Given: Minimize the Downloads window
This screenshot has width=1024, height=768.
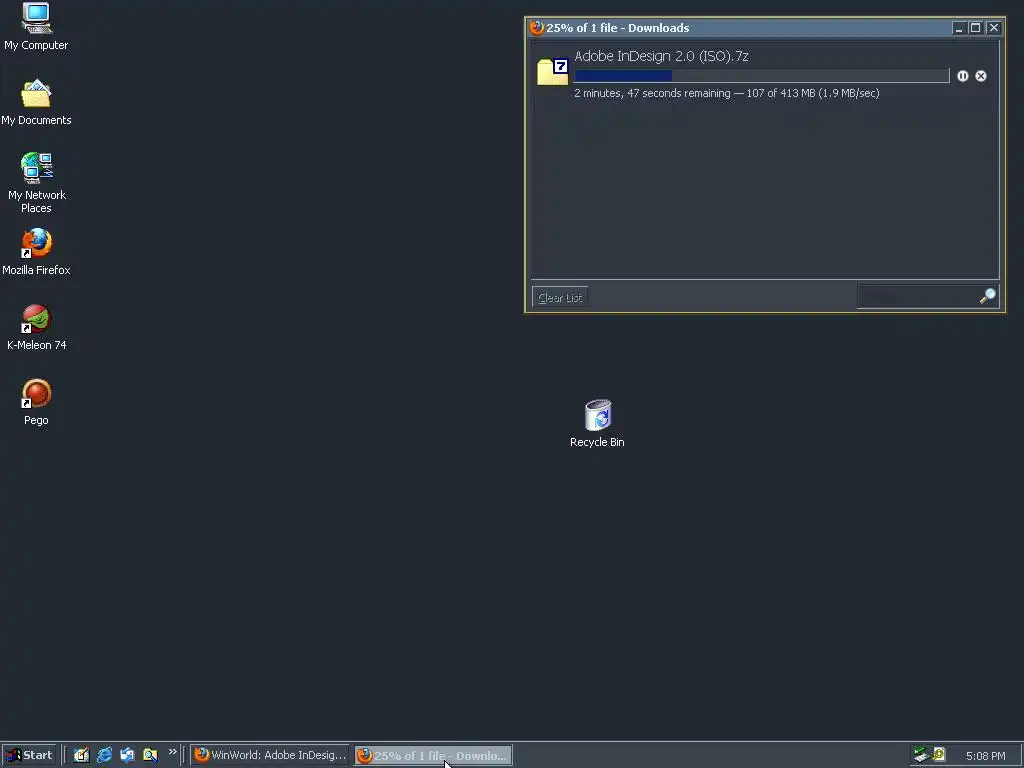Looking at the screenshot, I should (958, 27).
